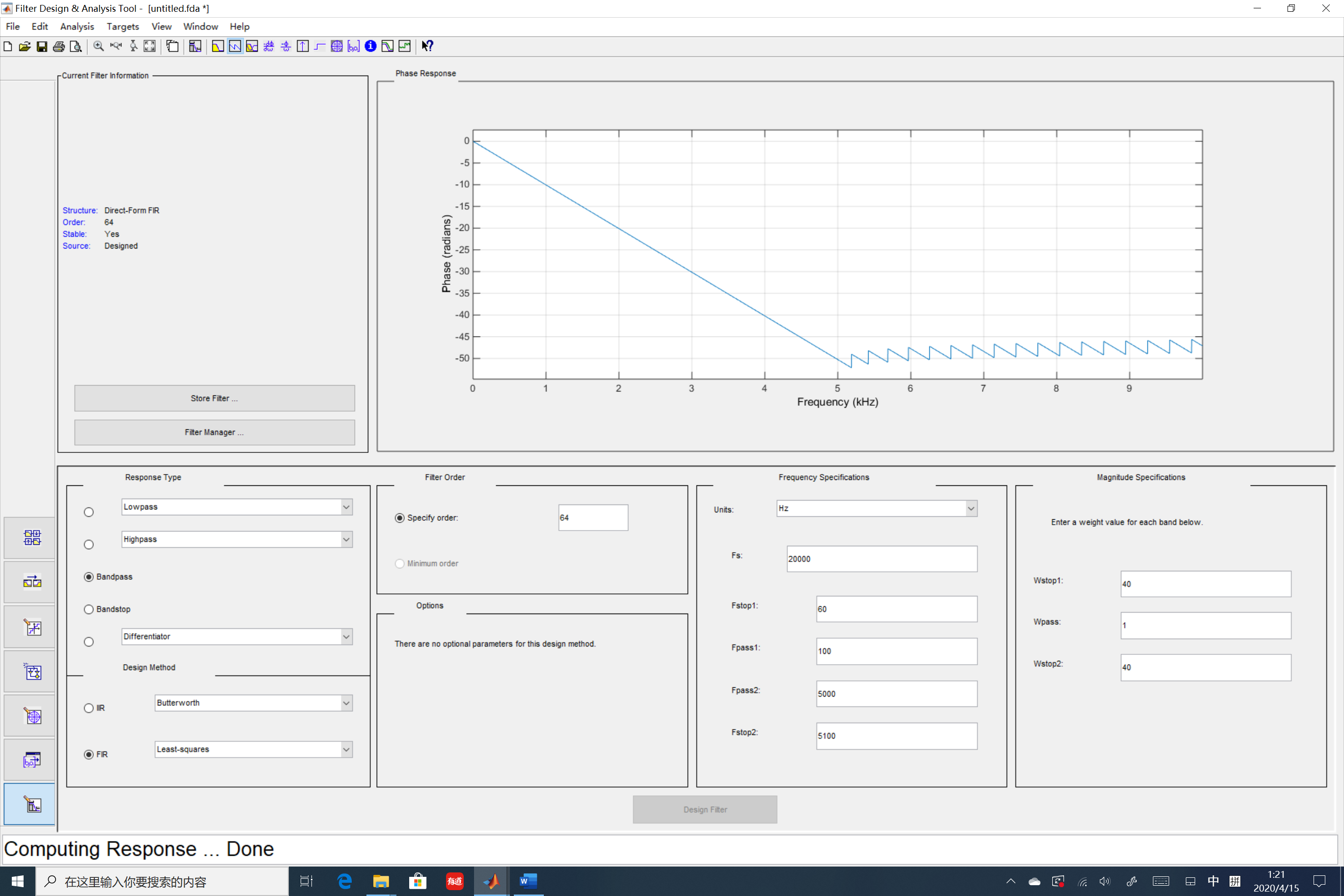Expand the Highpass response type dropdown
Image resolution: width=1344 pixels, height=896 pixels.
point(346,539)
